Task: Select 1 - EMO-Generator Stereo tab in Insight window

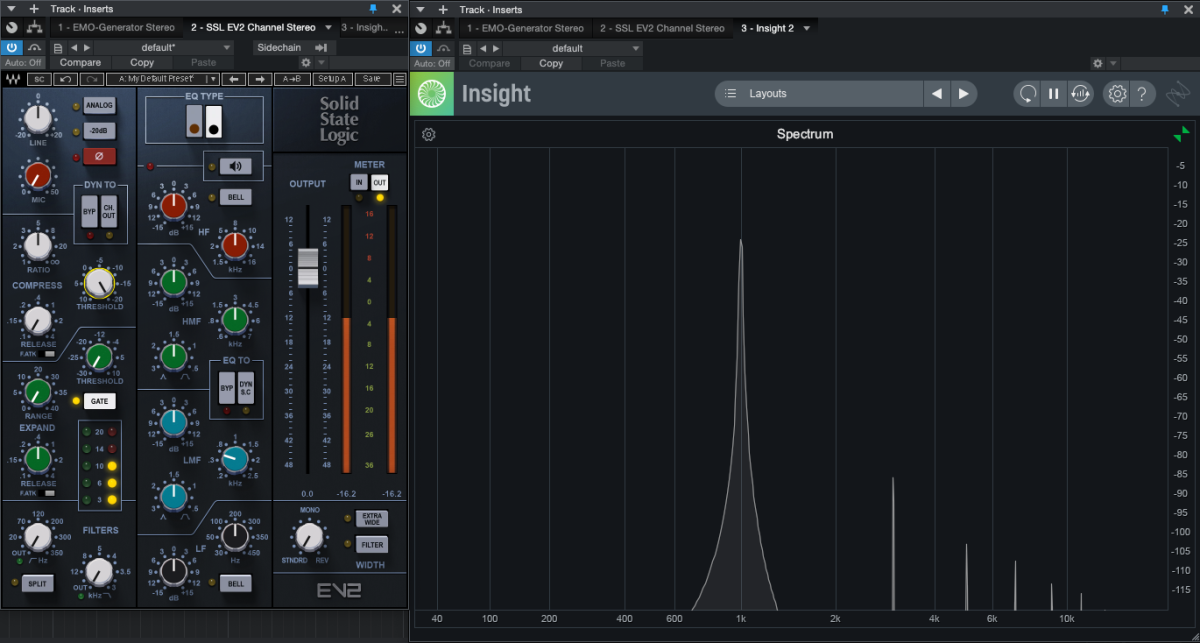Action: 525,28
